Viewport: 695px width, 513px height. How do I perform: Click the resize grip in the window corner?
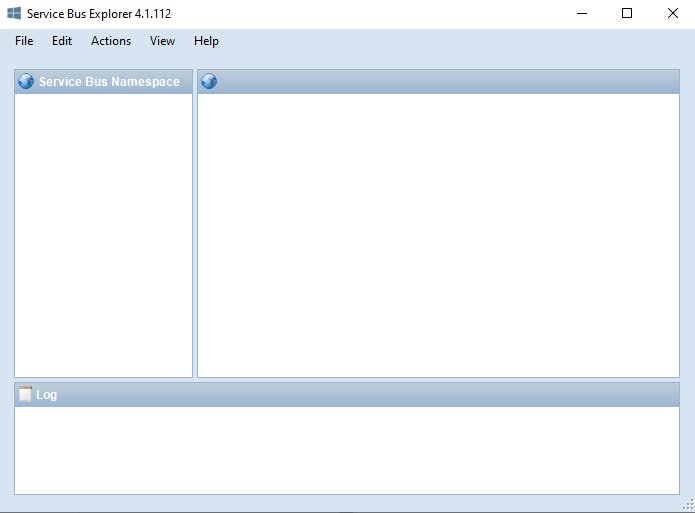[x=688, y=506]
